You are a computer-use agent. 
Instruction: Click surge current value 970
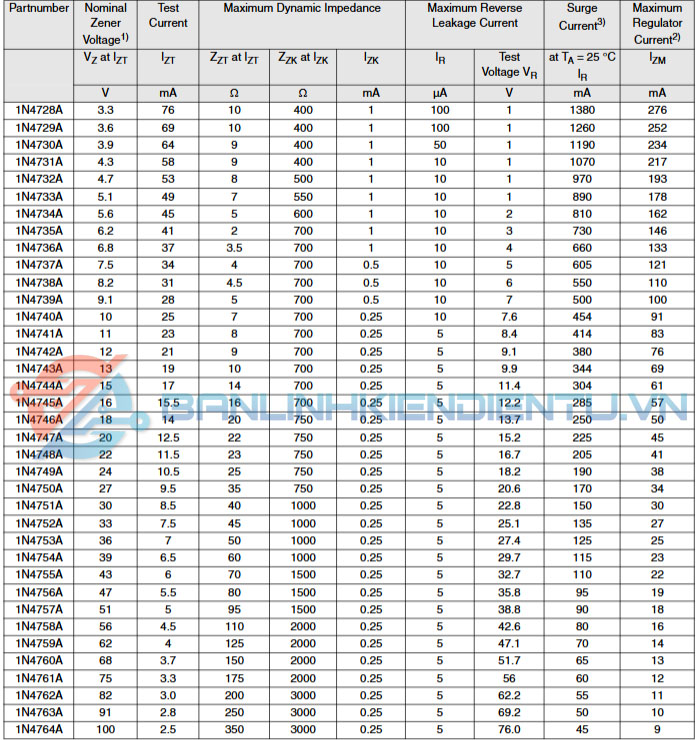pos(582,179)
